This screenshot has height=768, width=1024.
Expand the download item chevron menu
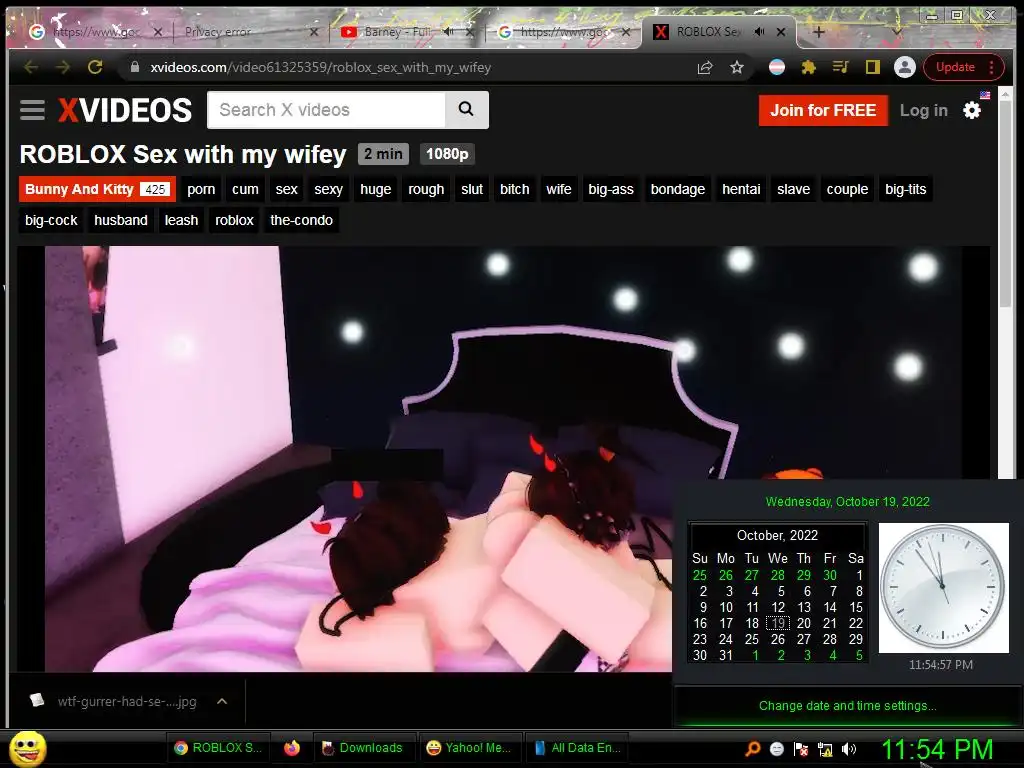coord(222,701)
